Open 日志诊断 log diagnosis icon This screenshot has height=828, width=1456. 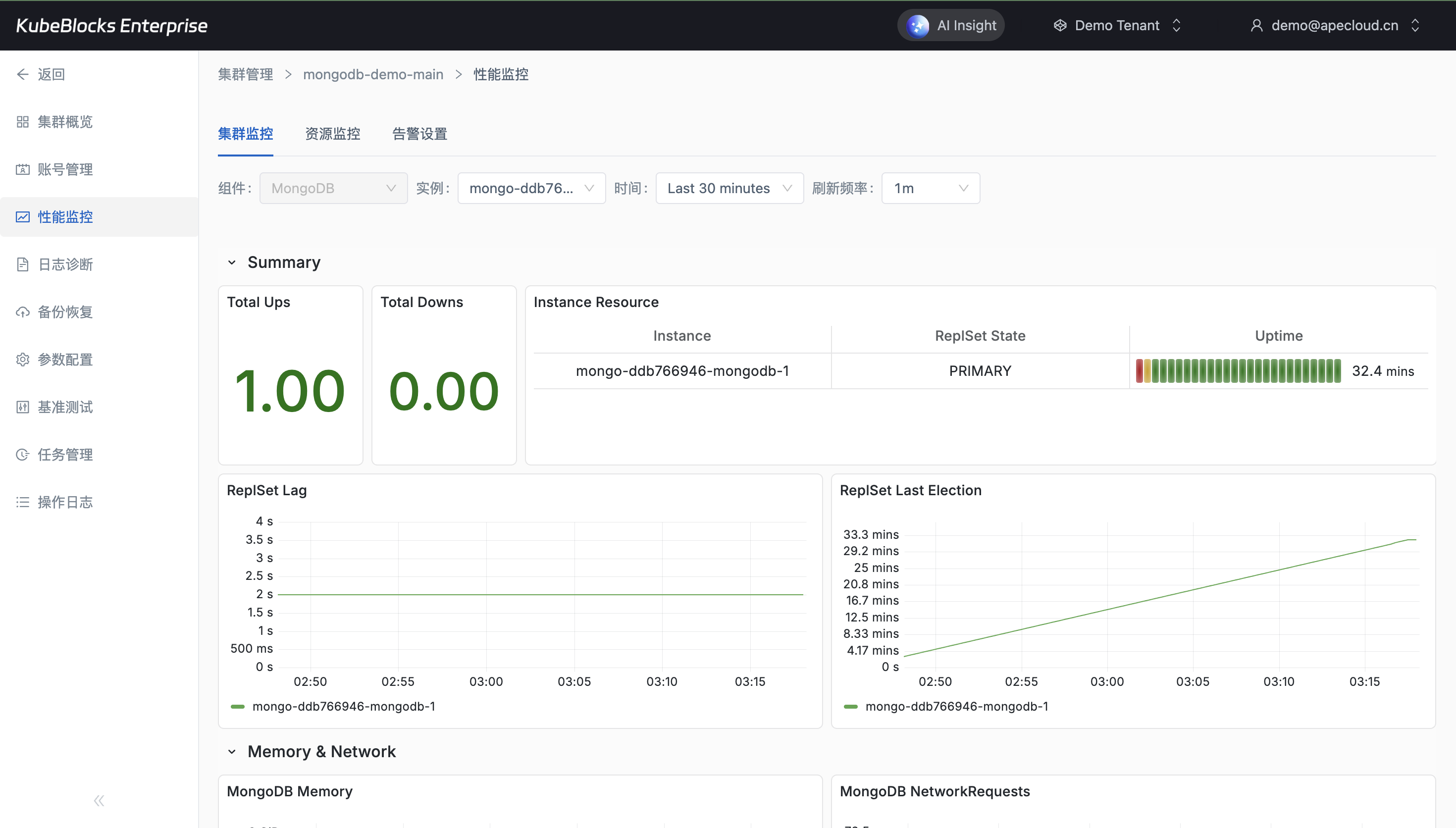(x=23, y=264)
